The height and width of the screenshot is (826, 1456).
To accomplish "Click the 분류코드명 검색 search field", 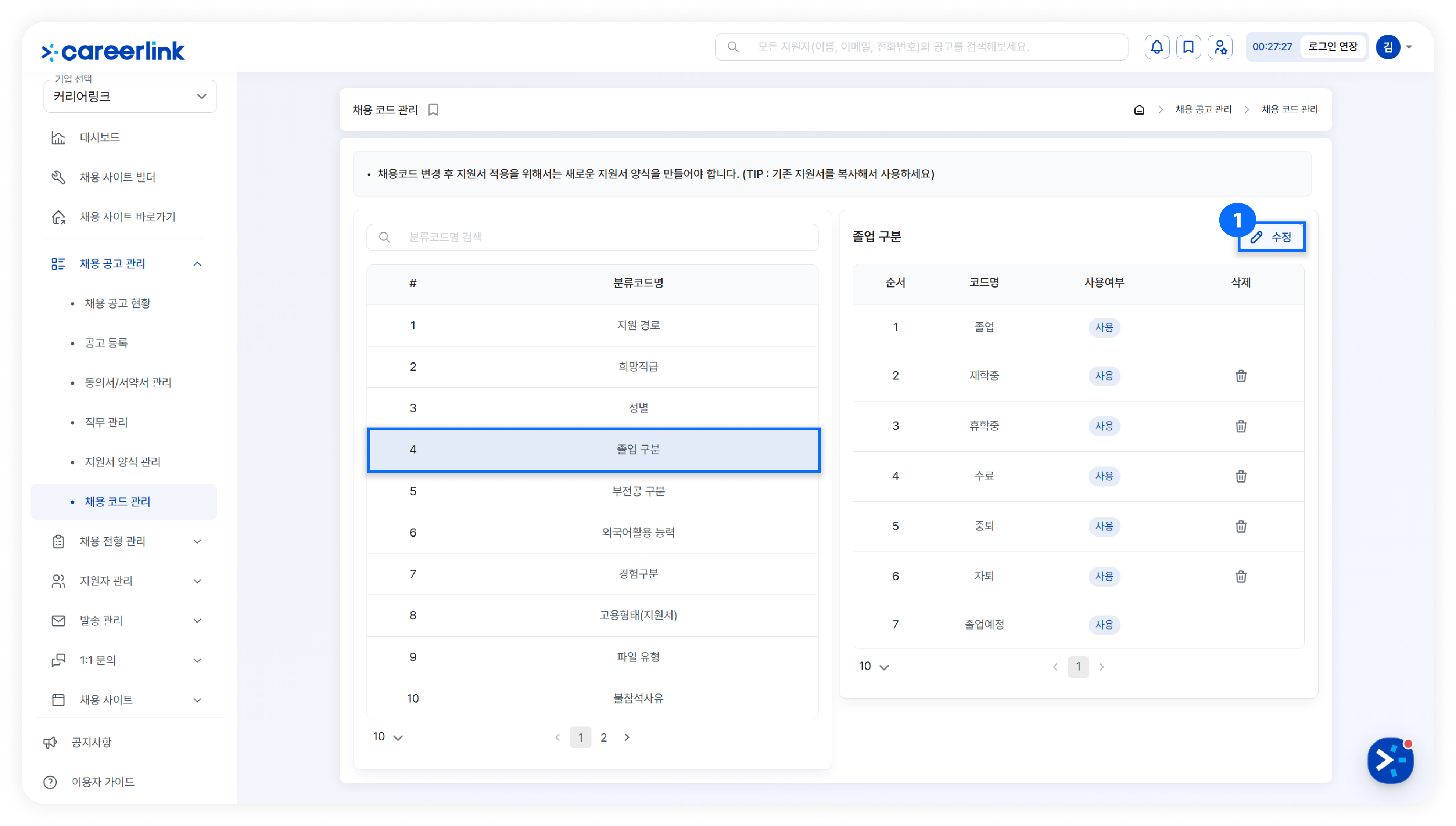I will tap(592, 237).
